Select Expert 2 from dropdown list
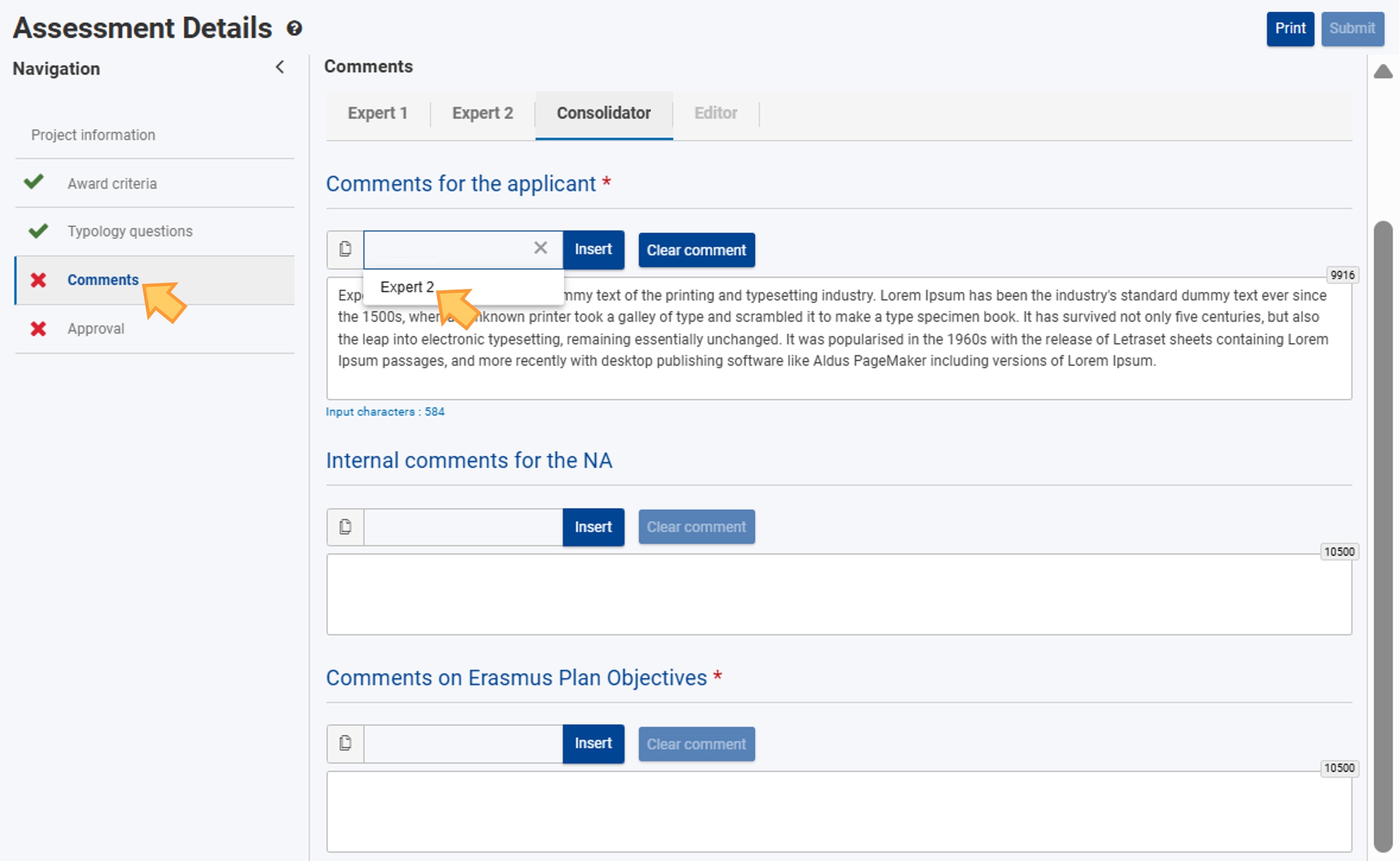This screenshot has width=1400, height=861. (407, 287)
